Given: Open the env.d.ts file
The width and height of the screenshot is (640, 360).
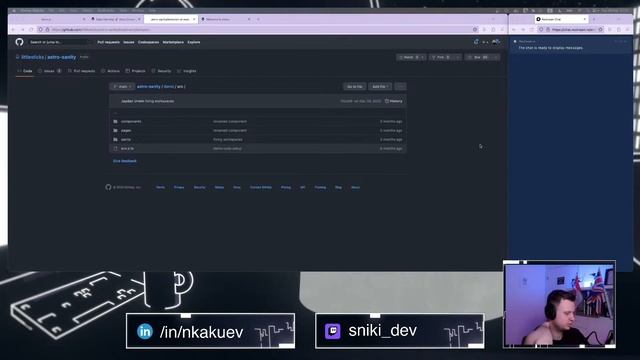Looking at the screenshot, I should coord(127,149).
